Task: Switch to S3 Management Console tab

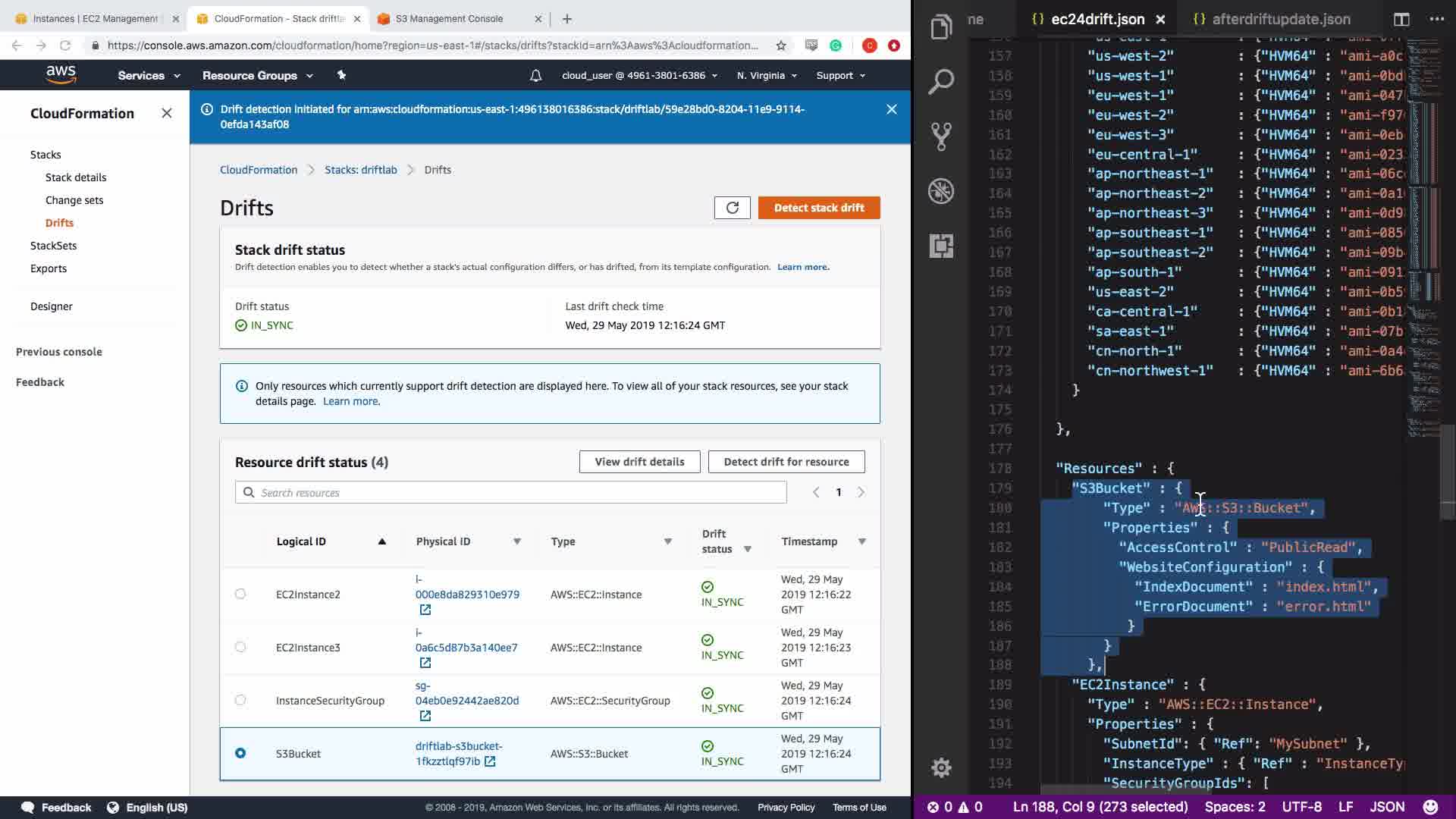Action: (449, 19)
